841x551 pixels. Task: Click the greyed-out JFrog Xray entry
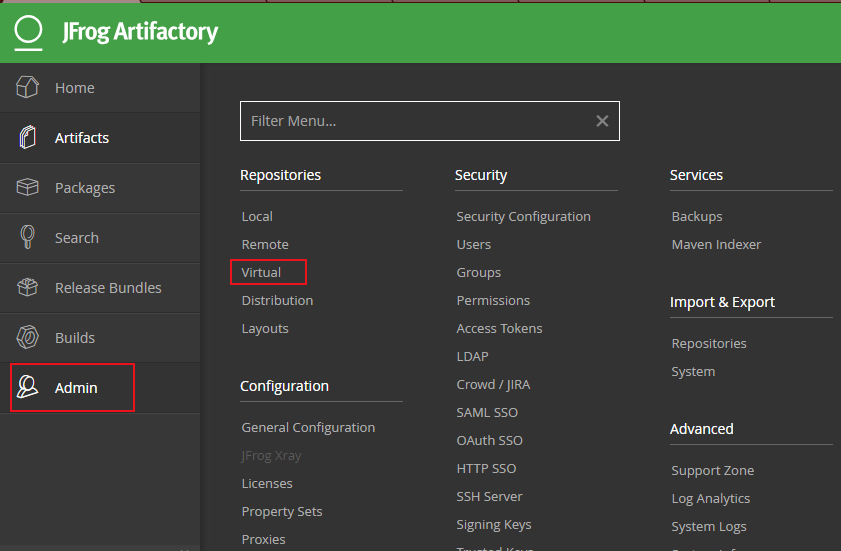coord(271,456)
